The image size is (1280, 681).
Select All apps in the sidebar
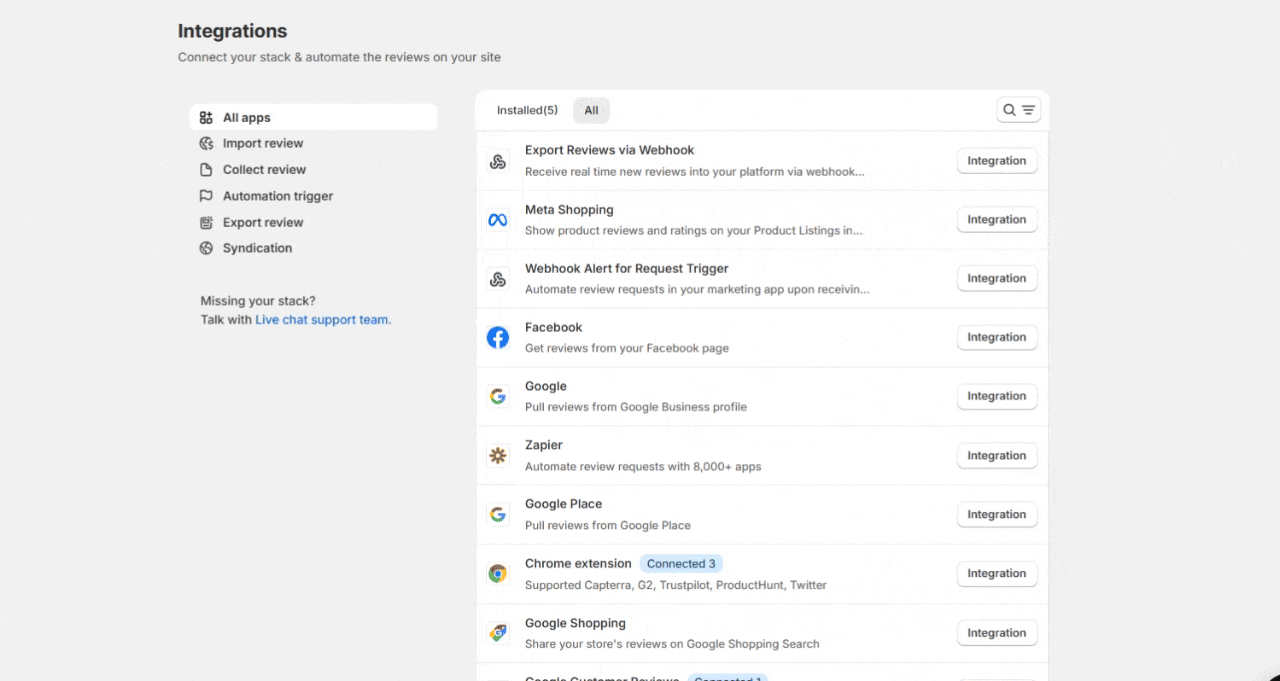click(x=246, y=118)
